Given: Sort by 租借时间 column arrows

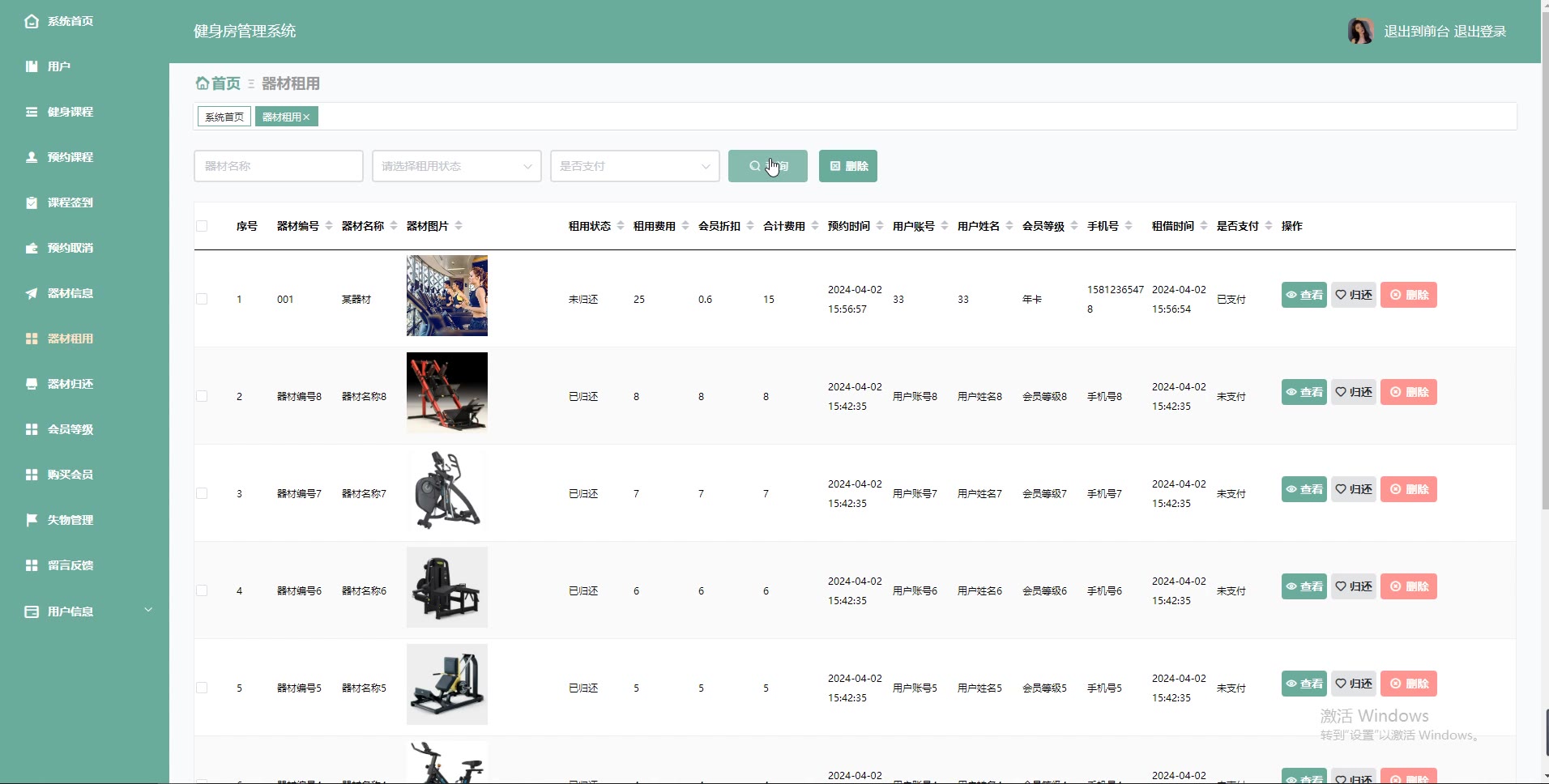Looking at the screenshot, I should [1204, 226].
